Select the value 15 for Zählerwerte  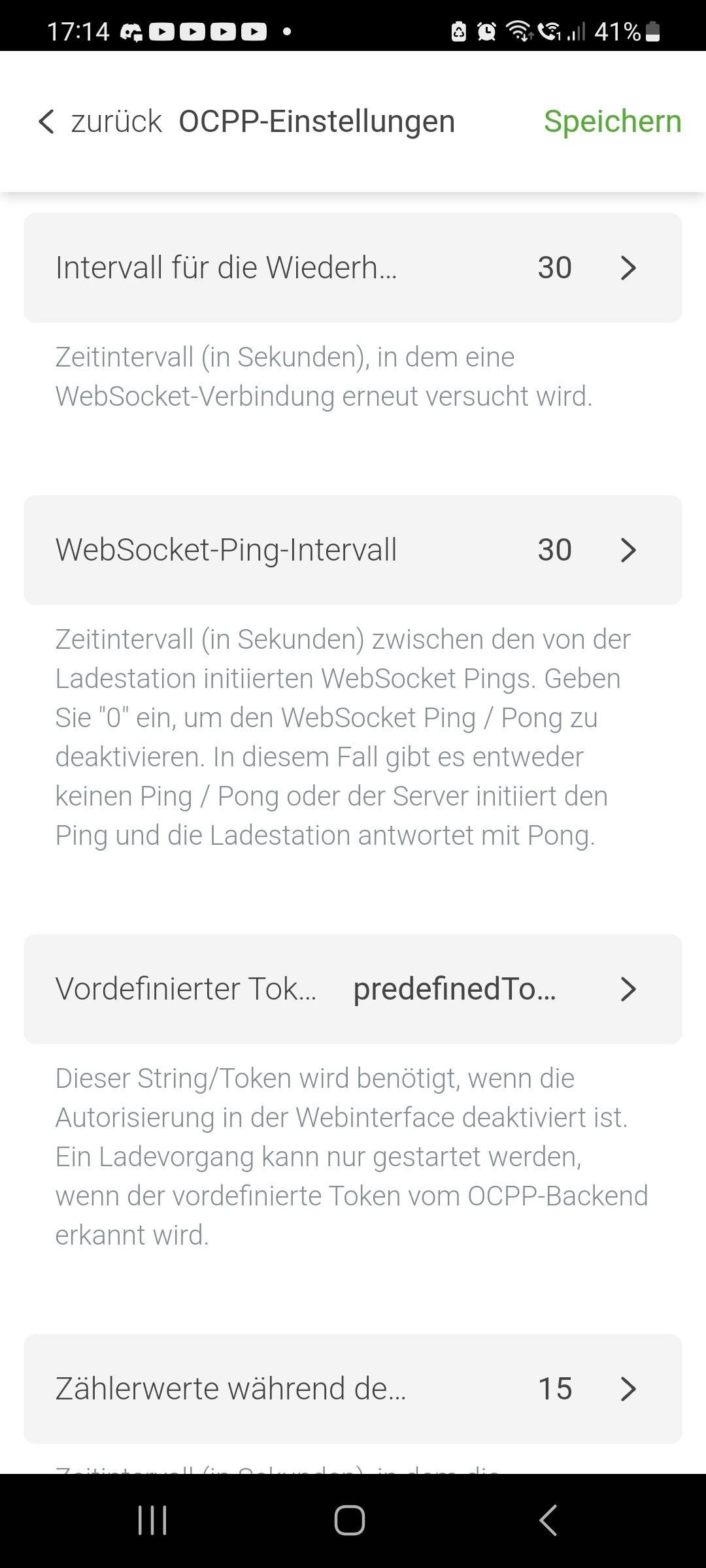[x=554, y=1389]
